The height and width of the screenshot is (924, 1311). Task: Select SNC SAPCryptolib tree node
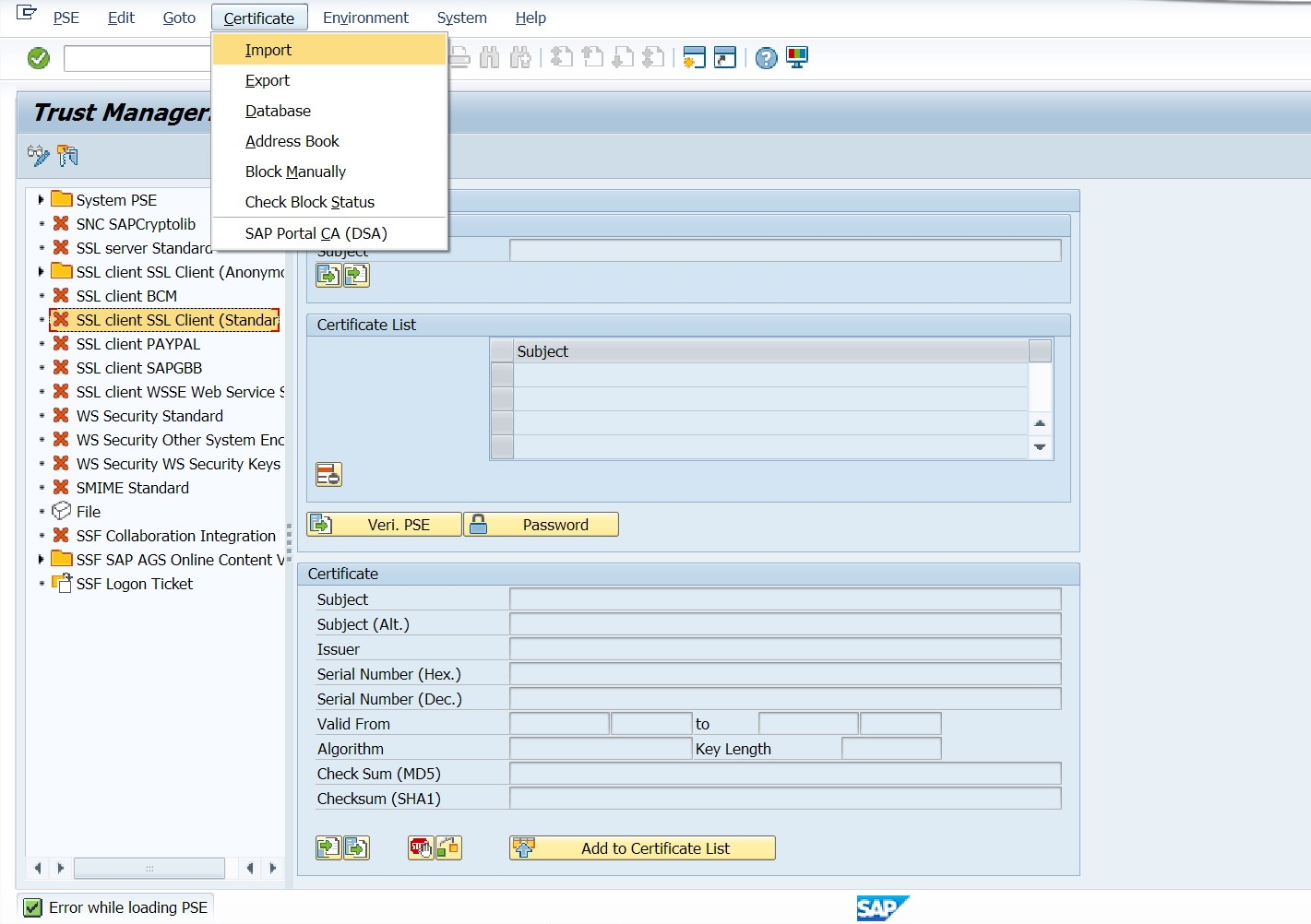(x=136, y=224)
